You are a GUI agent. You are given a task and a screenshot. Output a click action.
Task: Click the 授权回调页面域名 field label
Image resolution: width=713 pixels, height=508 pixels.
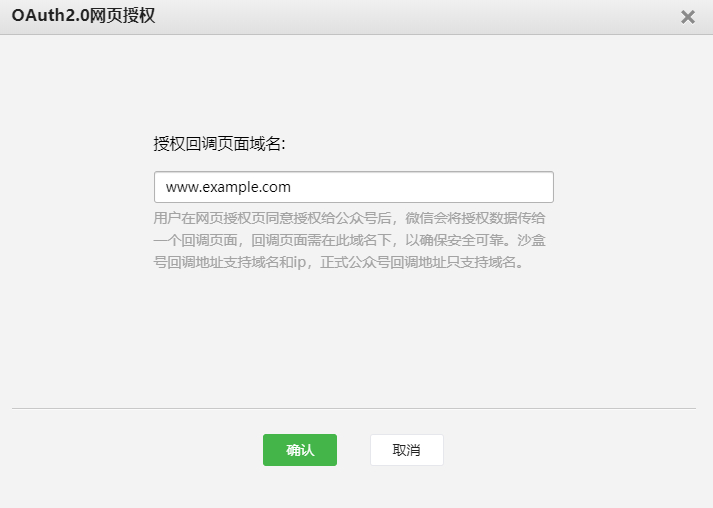pos(219,144)
